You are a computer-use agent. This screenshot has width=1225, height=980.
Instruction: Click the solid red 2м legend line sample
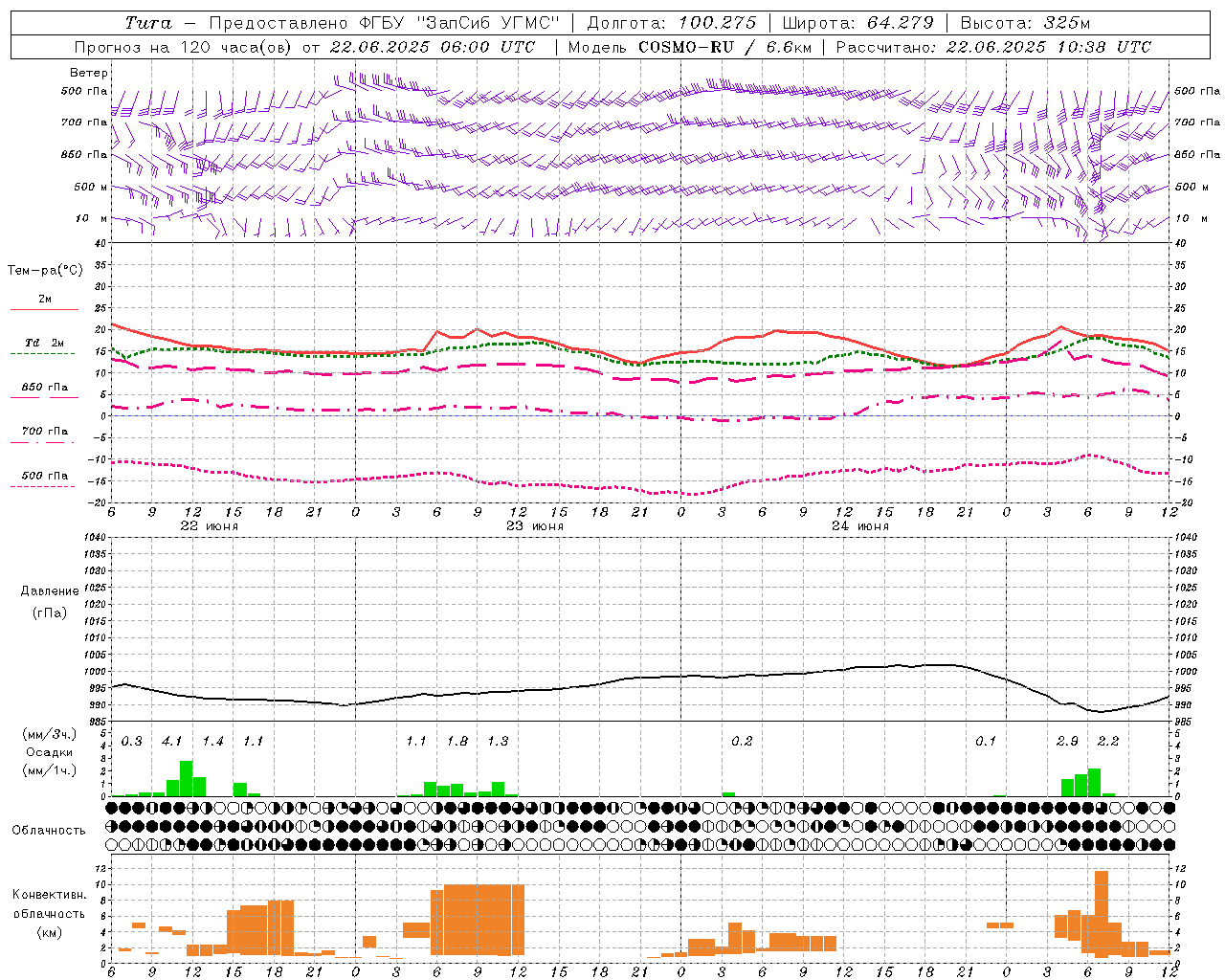tap(44, 310)
